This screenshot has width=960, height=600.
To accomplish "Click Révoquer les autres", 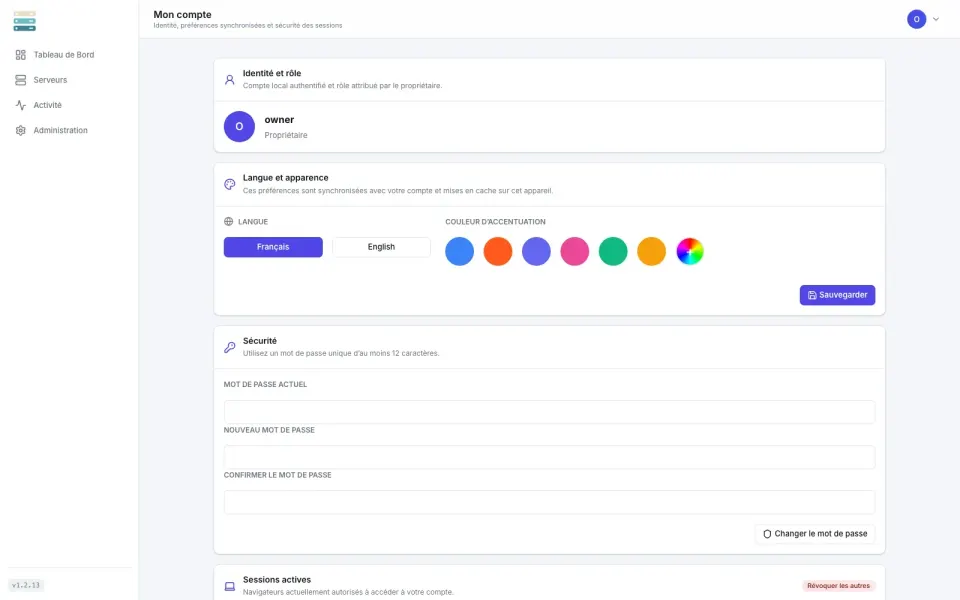I will click(x=838, y=586).
